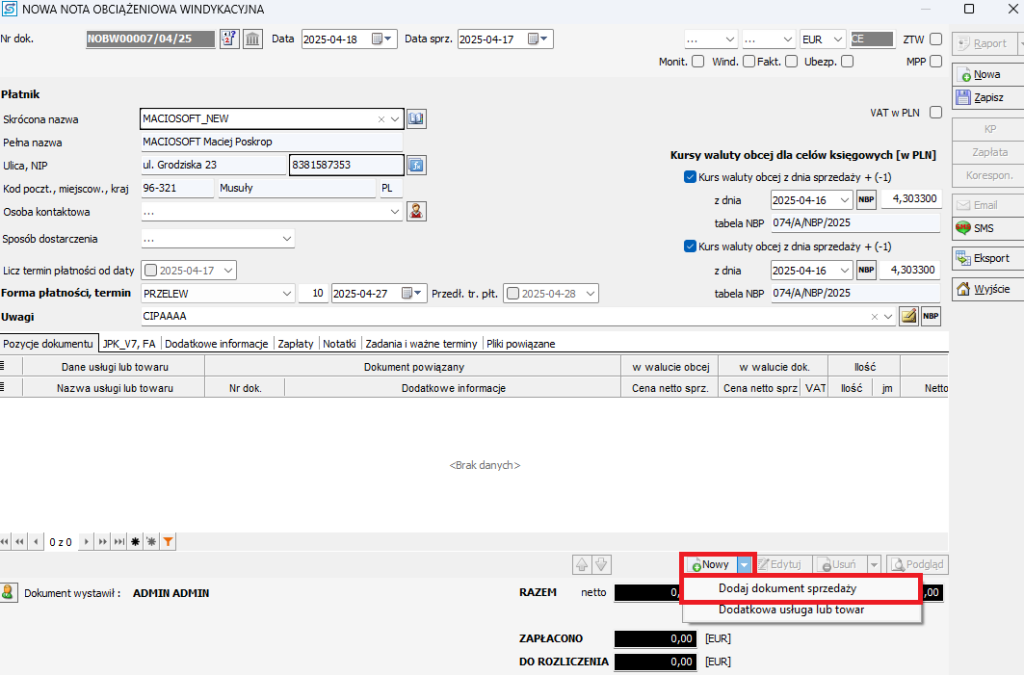Move position up with the arrow-up icon
Viewport: 1024px width, 675px height.
581,564
